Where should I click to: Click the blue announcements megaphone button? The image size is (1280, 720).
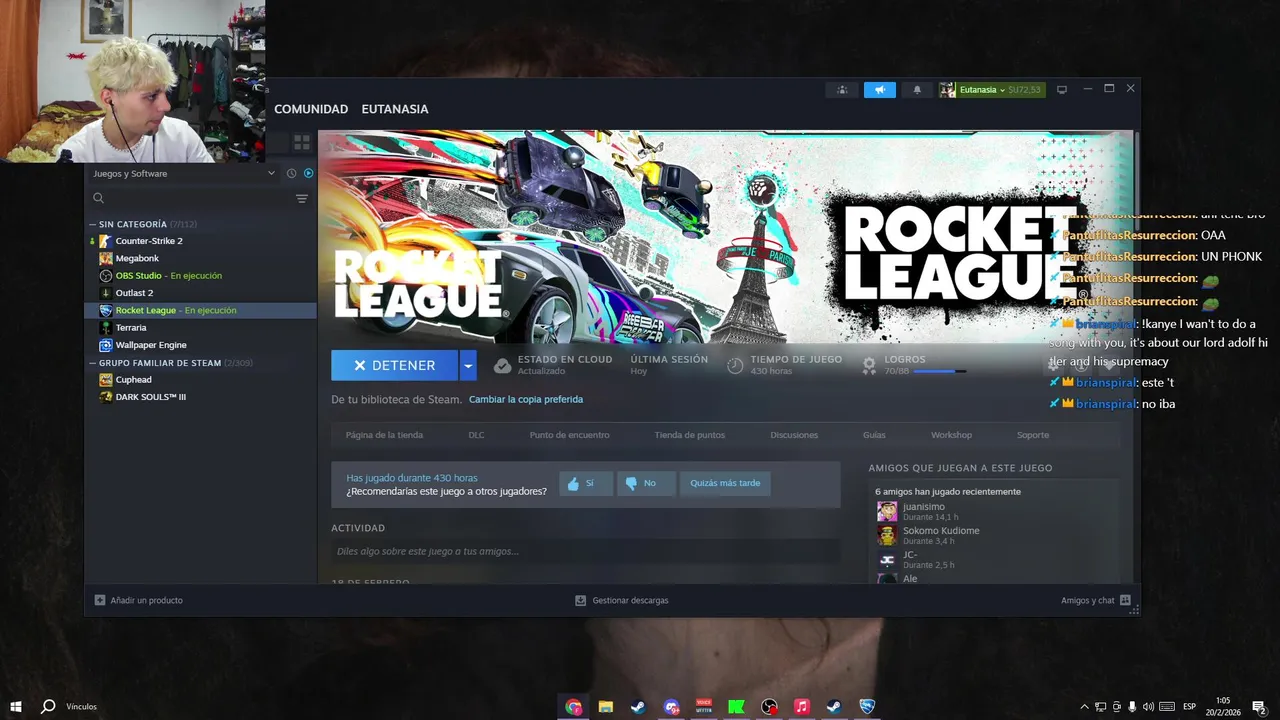880,90
